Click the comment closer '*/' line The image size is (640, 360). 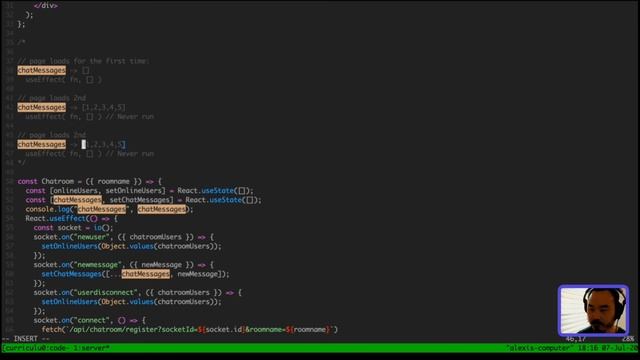pyautogui.click(x=21, y=163)
